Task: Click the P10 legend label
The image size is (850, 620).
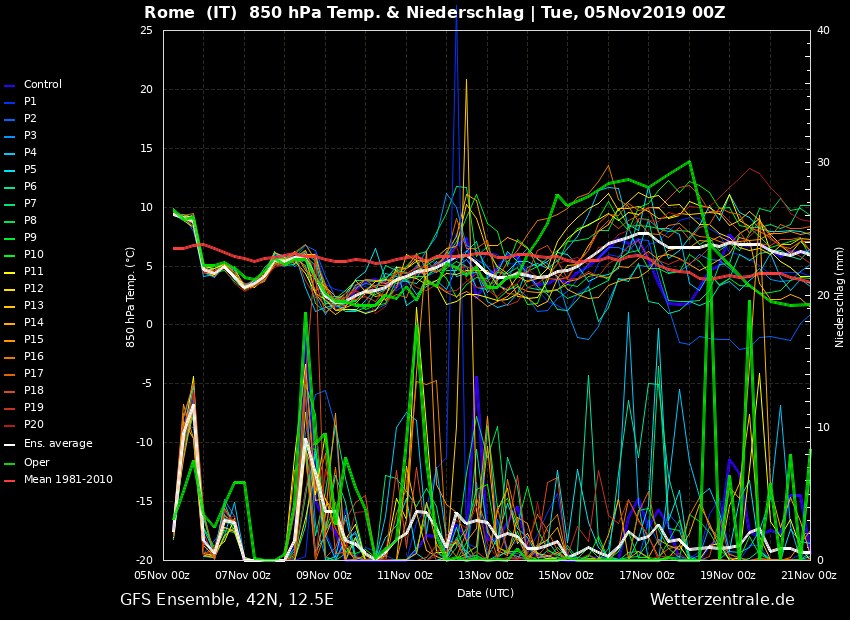Action: [x=34, y=254]
